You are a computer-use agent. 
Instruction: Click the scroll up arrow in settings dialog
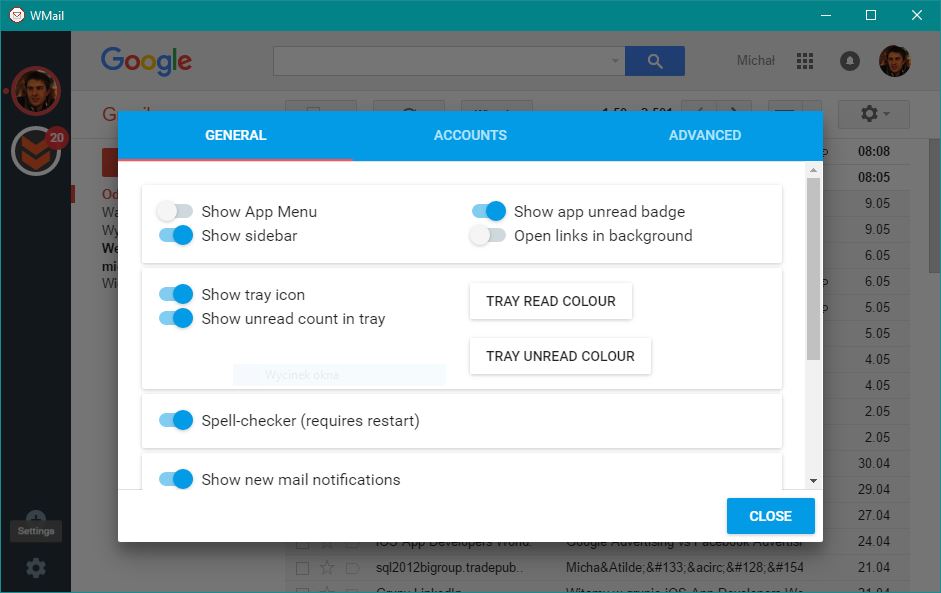click(x=813, y=170)
